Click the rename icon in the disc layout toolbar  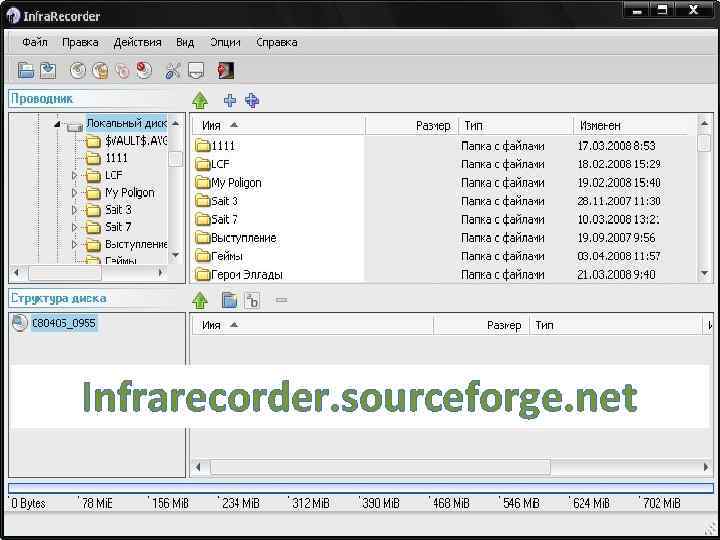click(252, 300)
